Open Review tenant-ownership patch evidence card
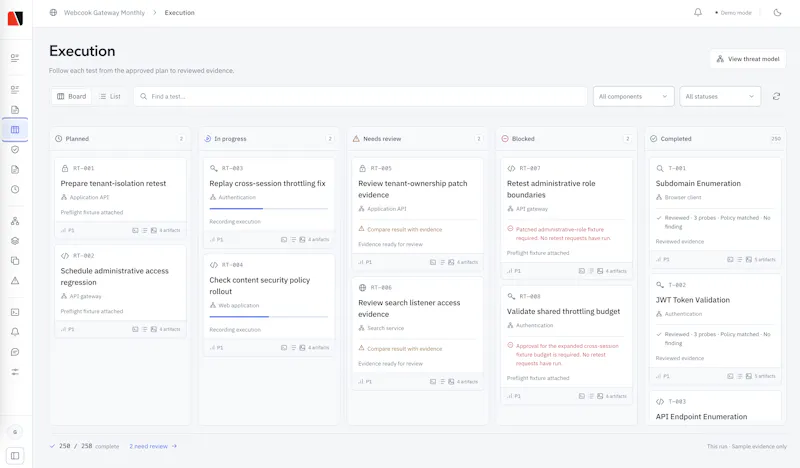800x468 pixels. pos(418,214)
